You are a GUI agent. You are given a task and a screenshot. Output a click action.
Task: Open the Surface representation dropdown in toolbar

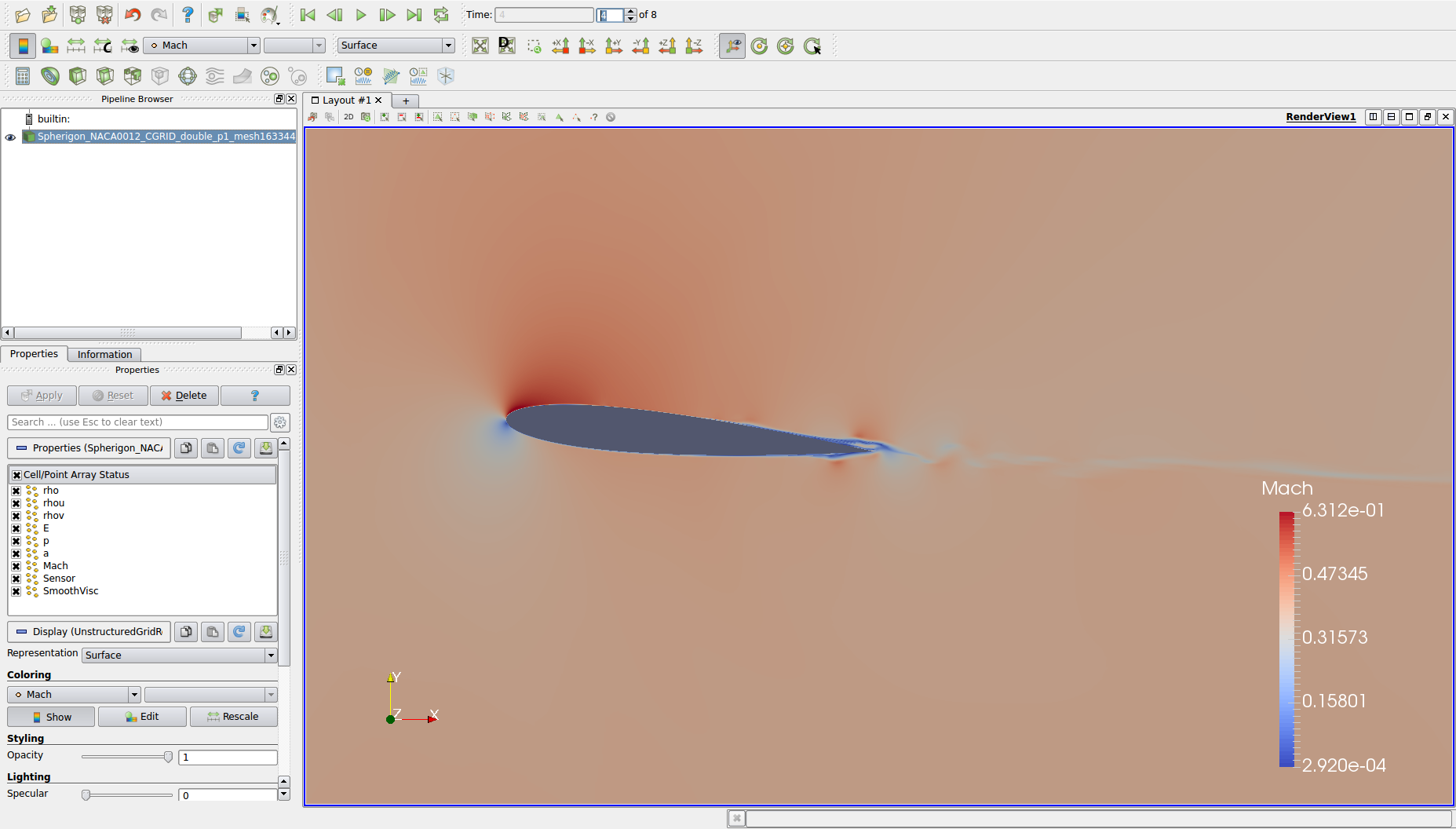(396, 46)
